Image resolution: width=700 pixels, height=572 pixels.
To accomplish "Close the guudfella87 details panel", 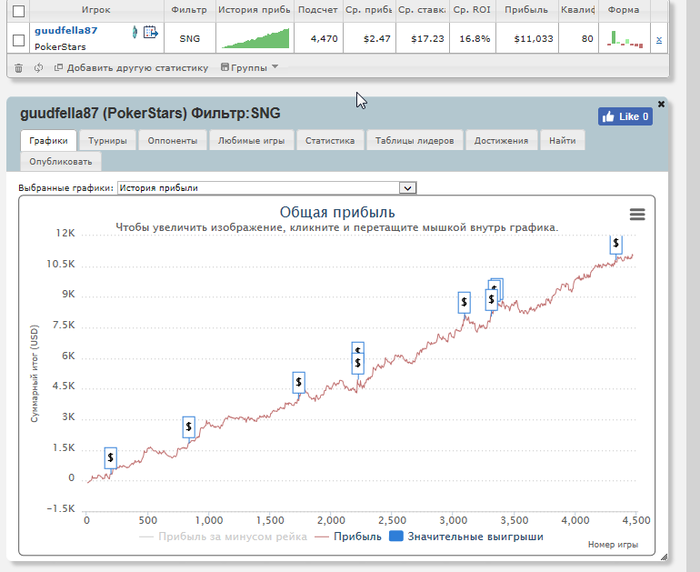I will [661, 104].
